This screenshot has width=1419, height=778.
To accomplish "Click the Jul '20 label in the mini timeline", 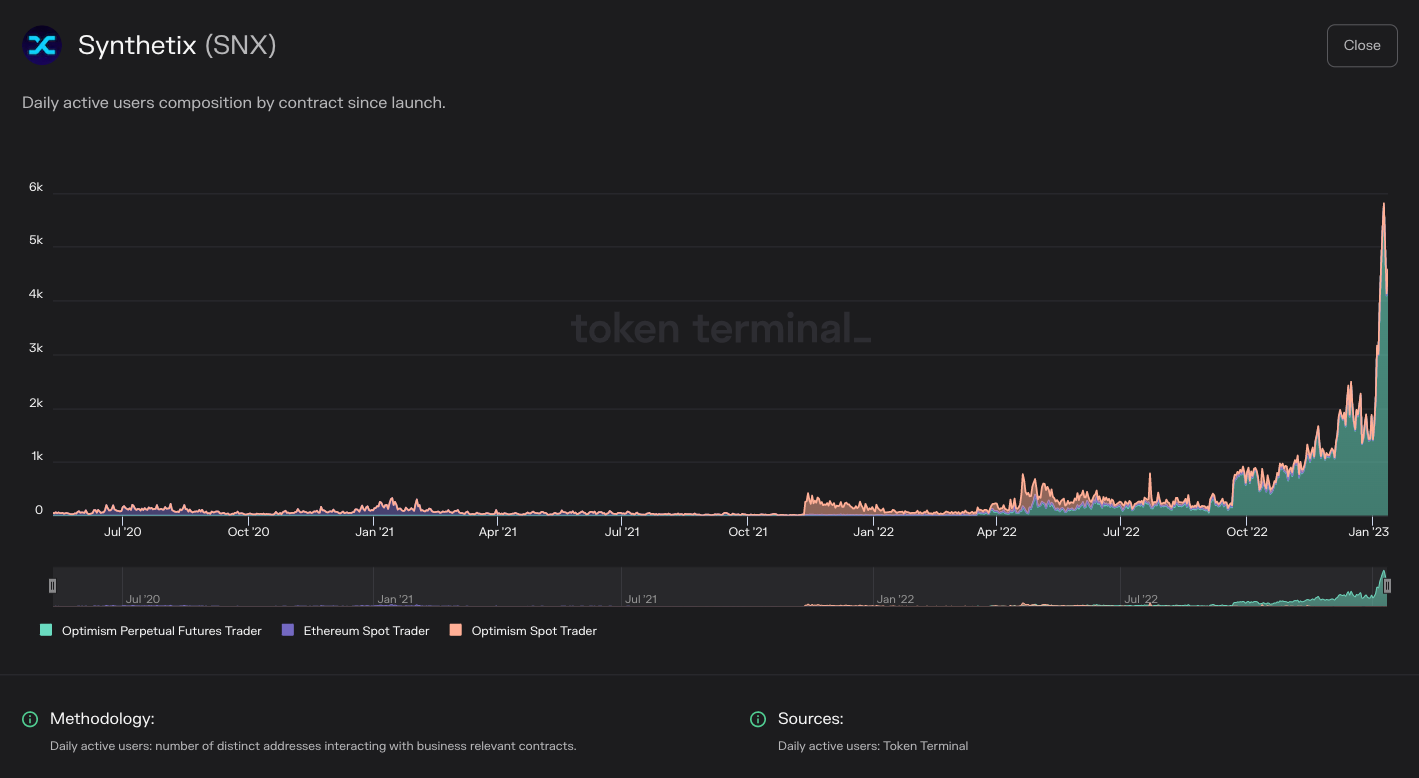I will [145, 599].
